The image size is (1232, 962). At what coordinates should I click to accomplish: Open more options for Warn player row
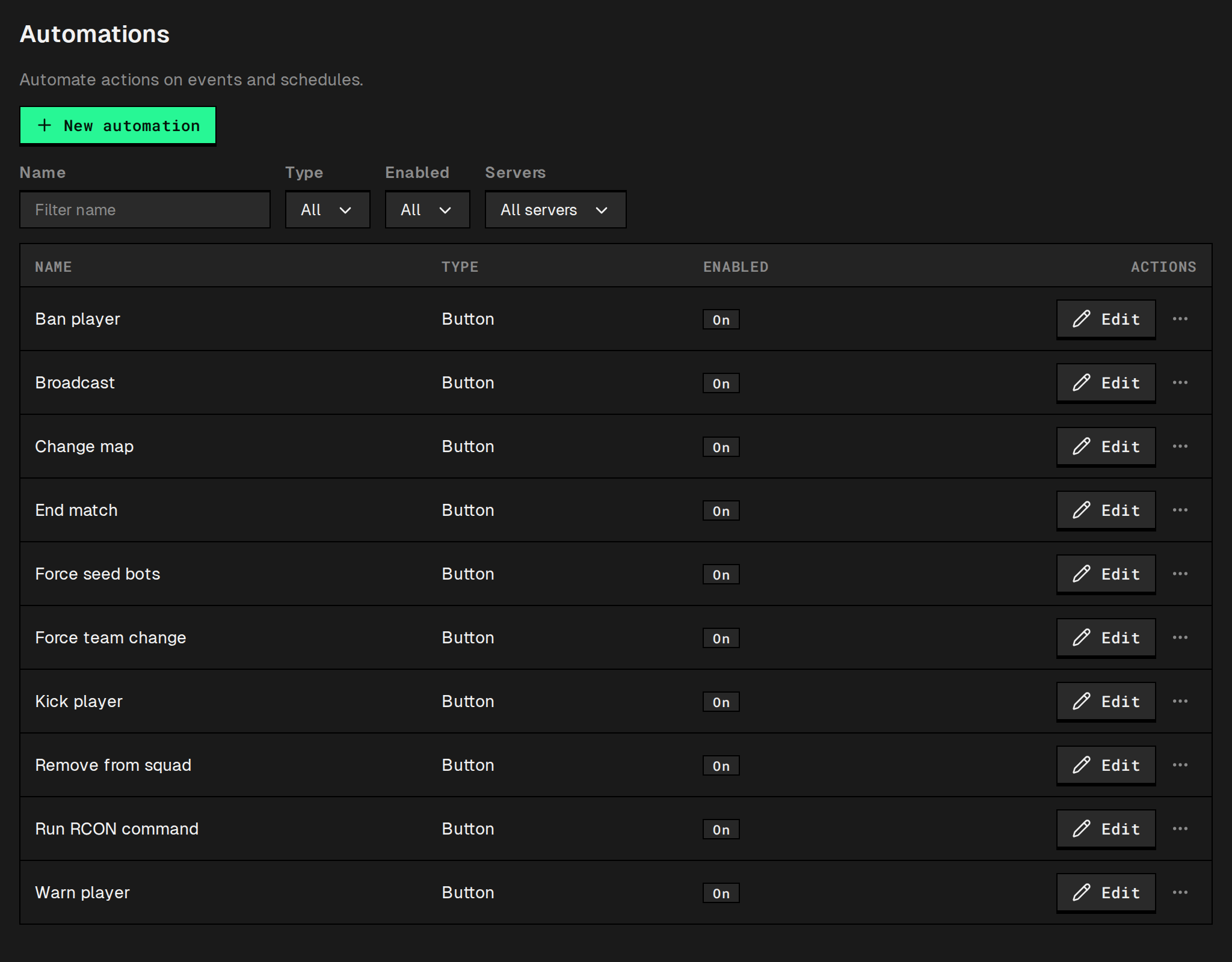1180,892
